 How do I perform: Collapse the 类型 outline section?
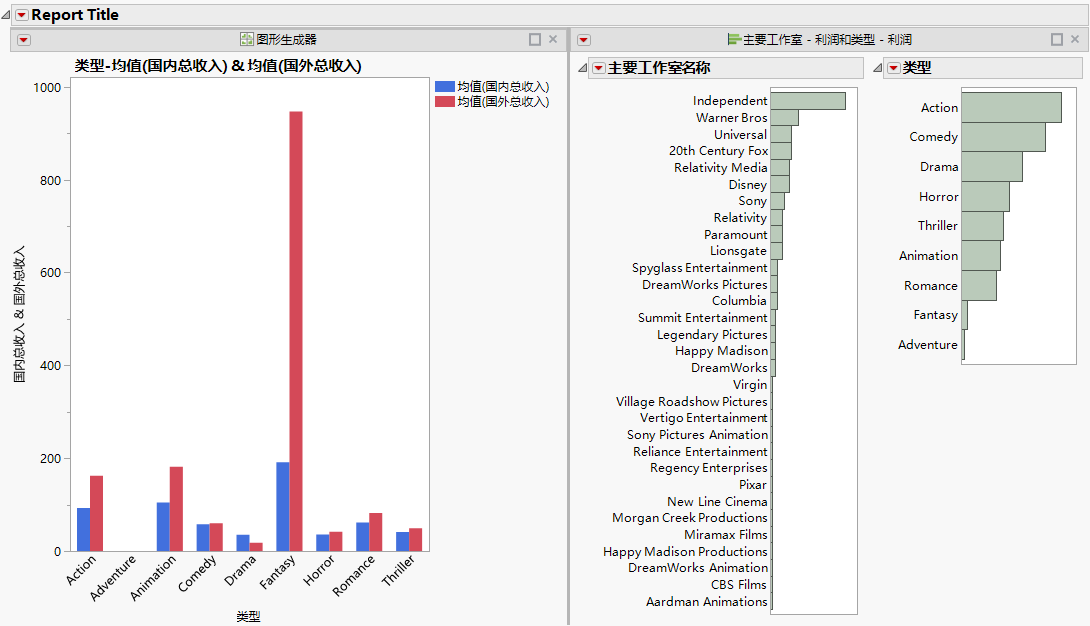tap(877, 68)
